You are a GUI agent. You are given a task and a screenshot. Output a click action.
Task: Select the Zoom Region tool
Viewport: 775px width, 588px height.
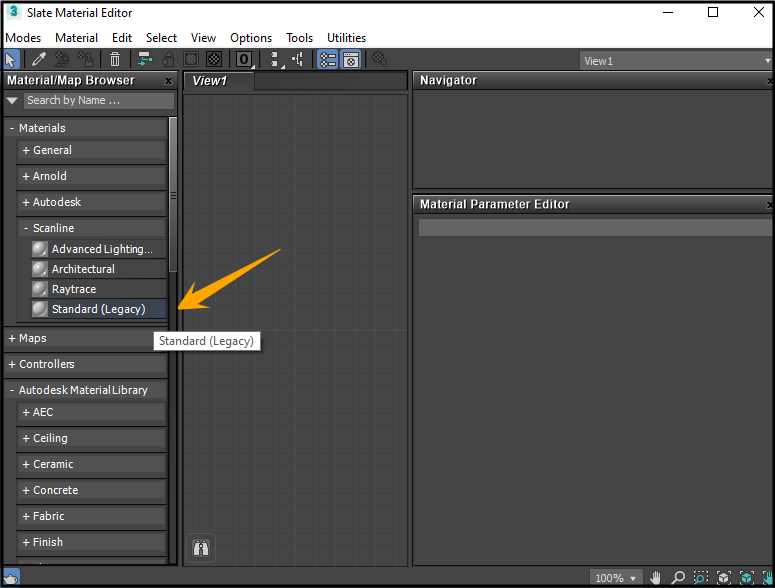[x=701, y=577]
